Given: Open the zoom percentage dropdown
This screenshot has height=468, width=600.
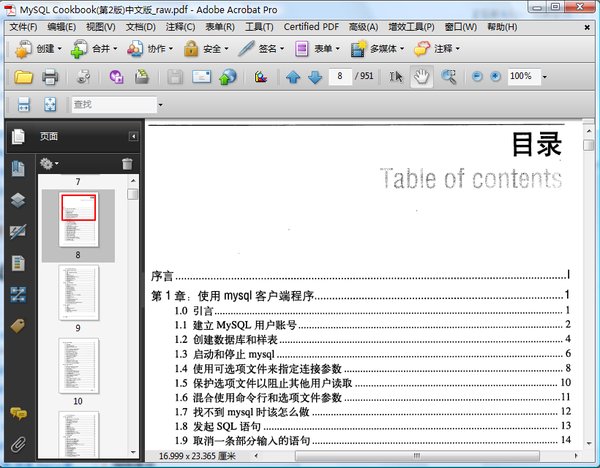Looking at the screenshot, I should [543, 77].
